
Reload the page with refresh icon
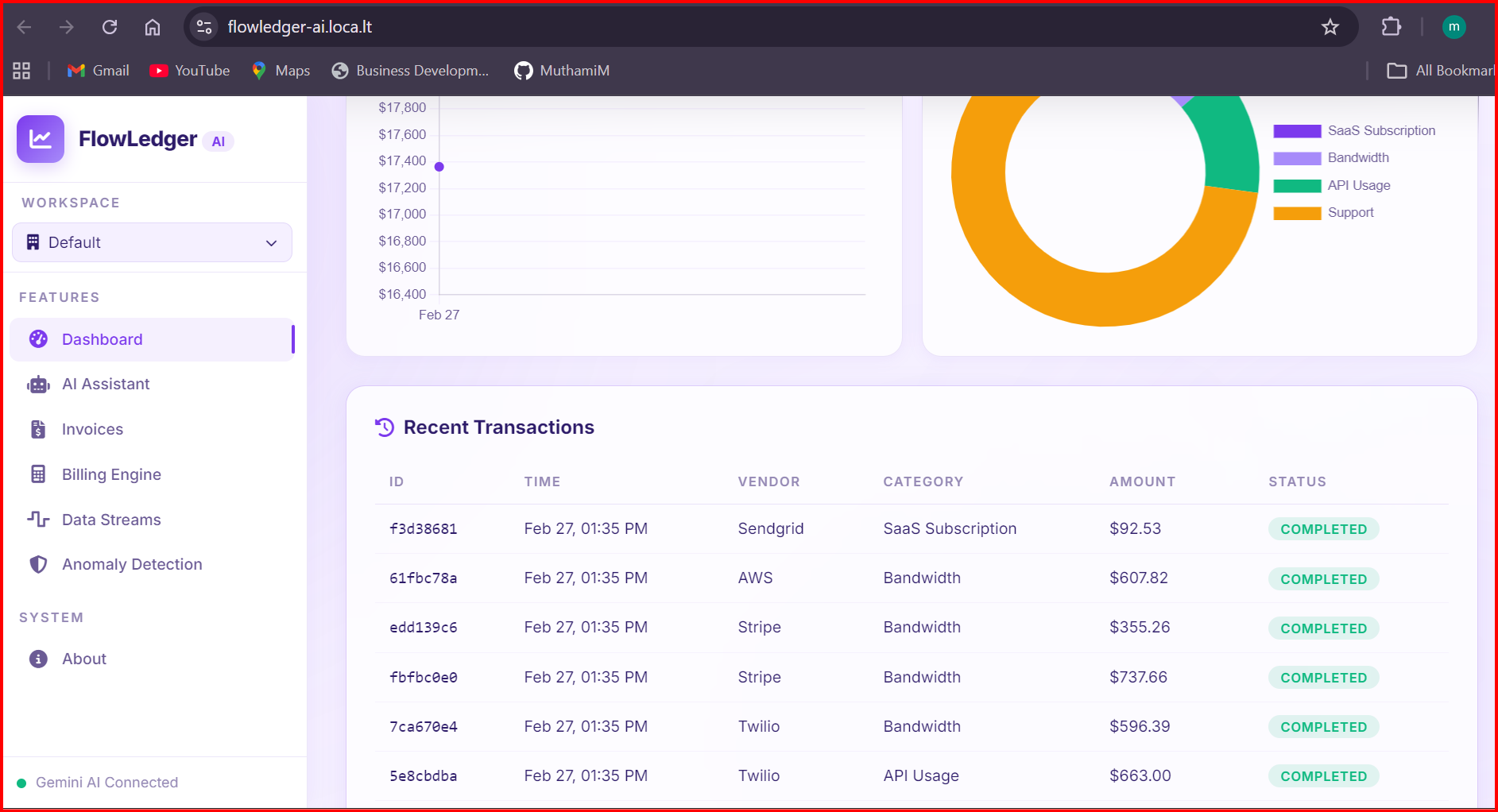tap(110, 27)
